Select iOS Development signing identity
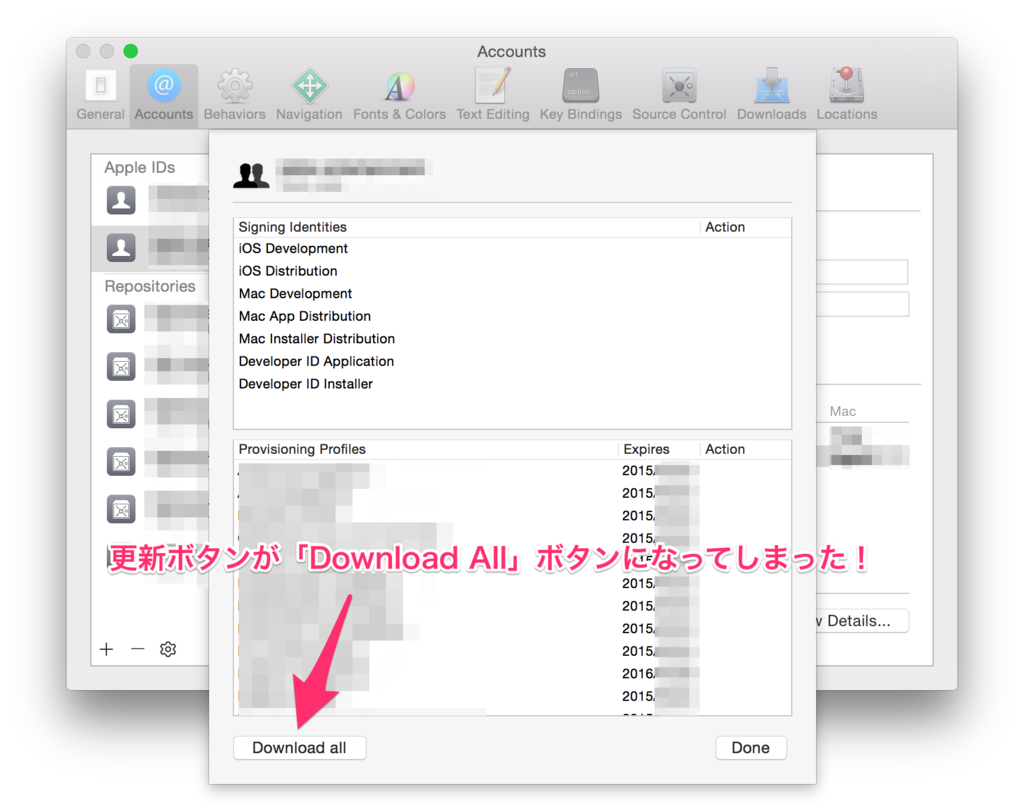1024x809 pixels. coord(512,248)
